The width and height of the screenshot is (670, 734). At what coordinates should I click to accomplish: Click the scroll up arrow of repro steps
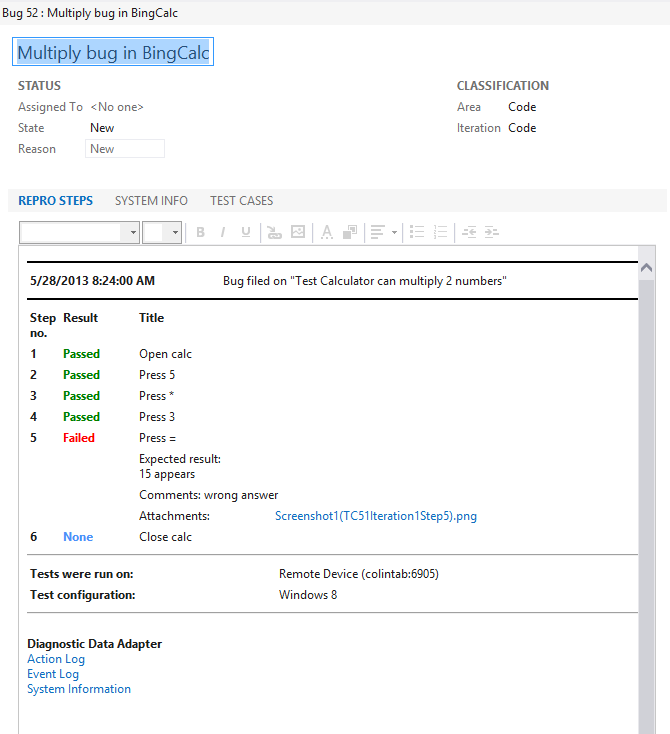click(x=647, y=267)
